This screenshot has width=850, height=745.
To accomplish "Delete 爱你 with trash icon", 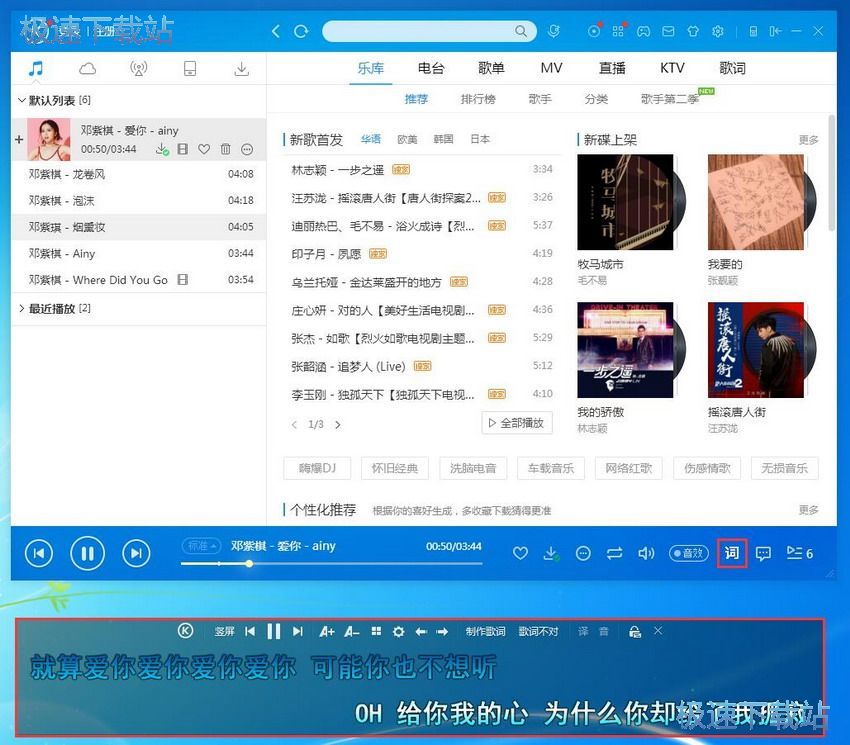I will [x=226, y=149].
